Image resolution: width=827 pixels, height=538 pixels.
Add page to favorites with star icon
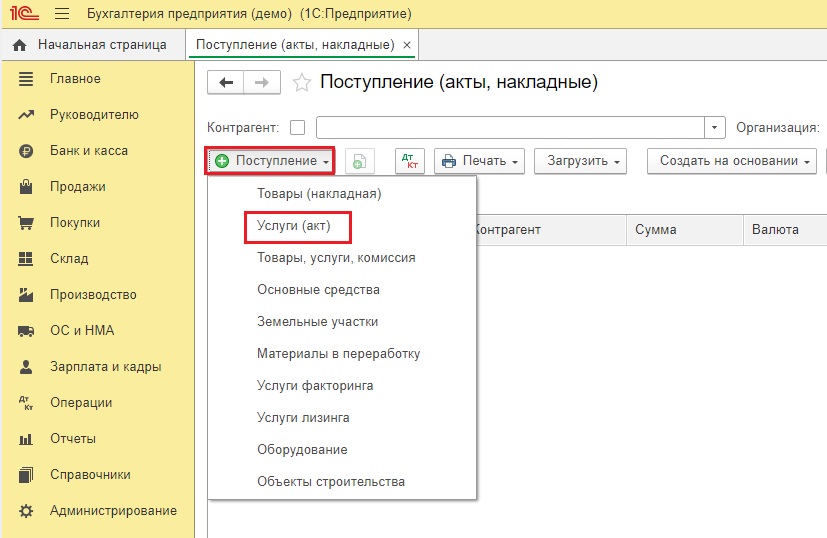pyautogui.click(x=301, y=84)
